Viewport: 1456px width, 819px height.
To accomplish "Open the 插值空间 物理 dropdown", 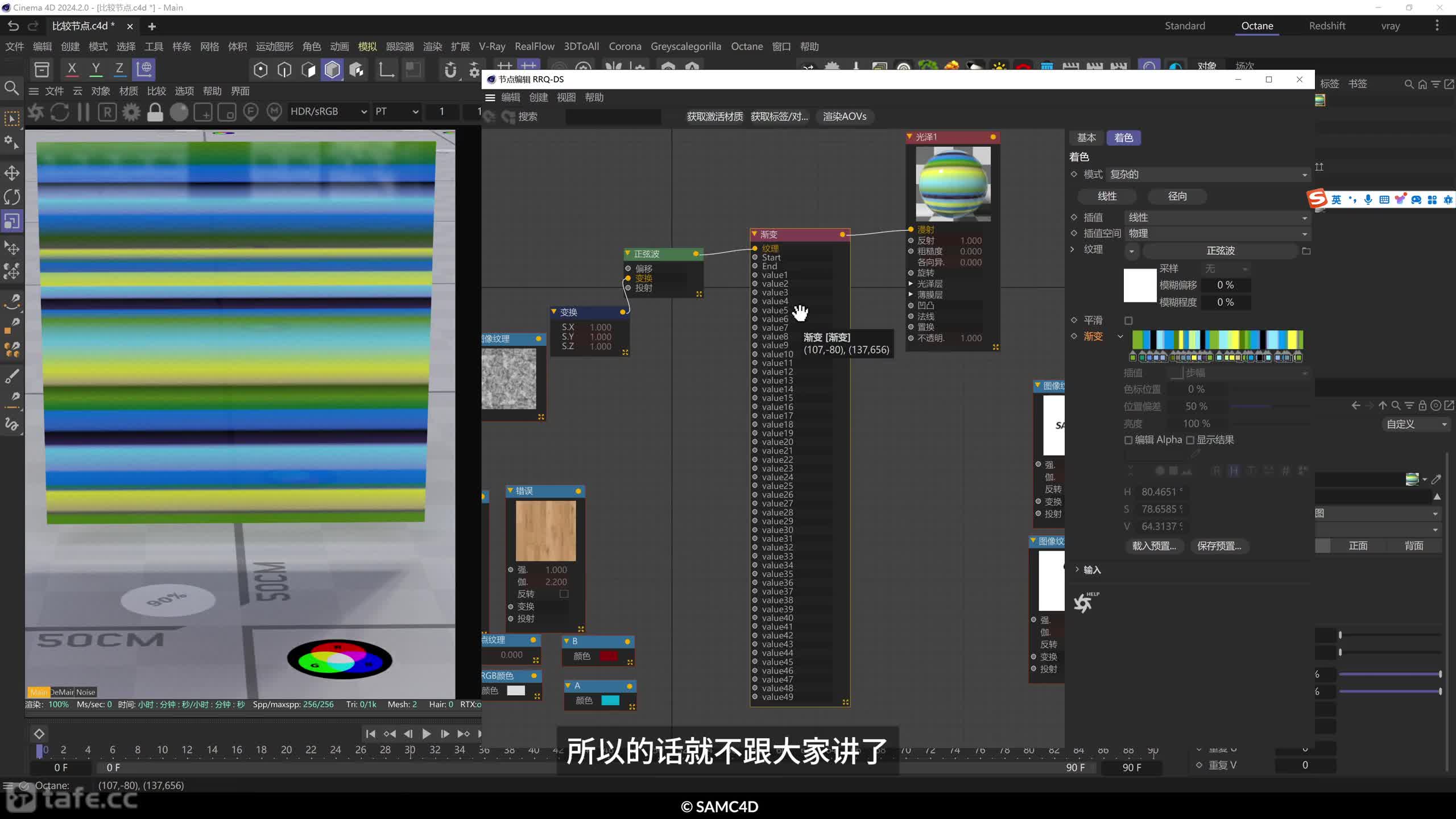I will click(1217, 234).
